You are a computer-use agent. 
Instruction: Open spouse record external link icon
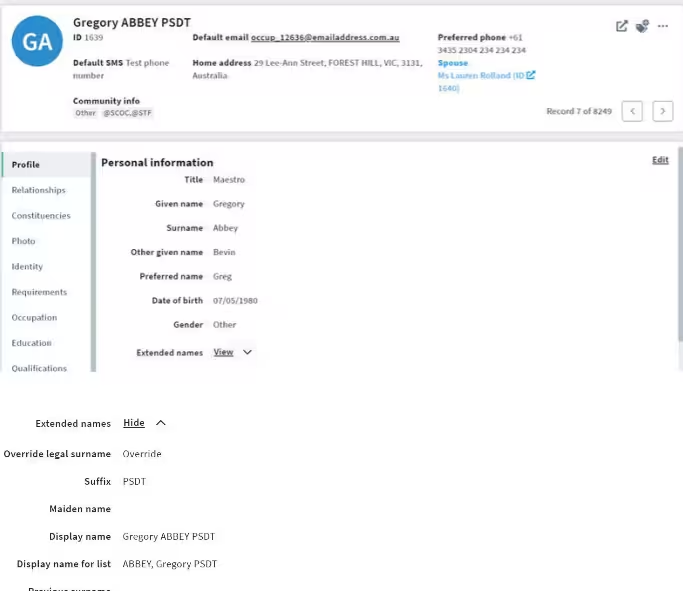pyautogui.click(x=531, y=75)
